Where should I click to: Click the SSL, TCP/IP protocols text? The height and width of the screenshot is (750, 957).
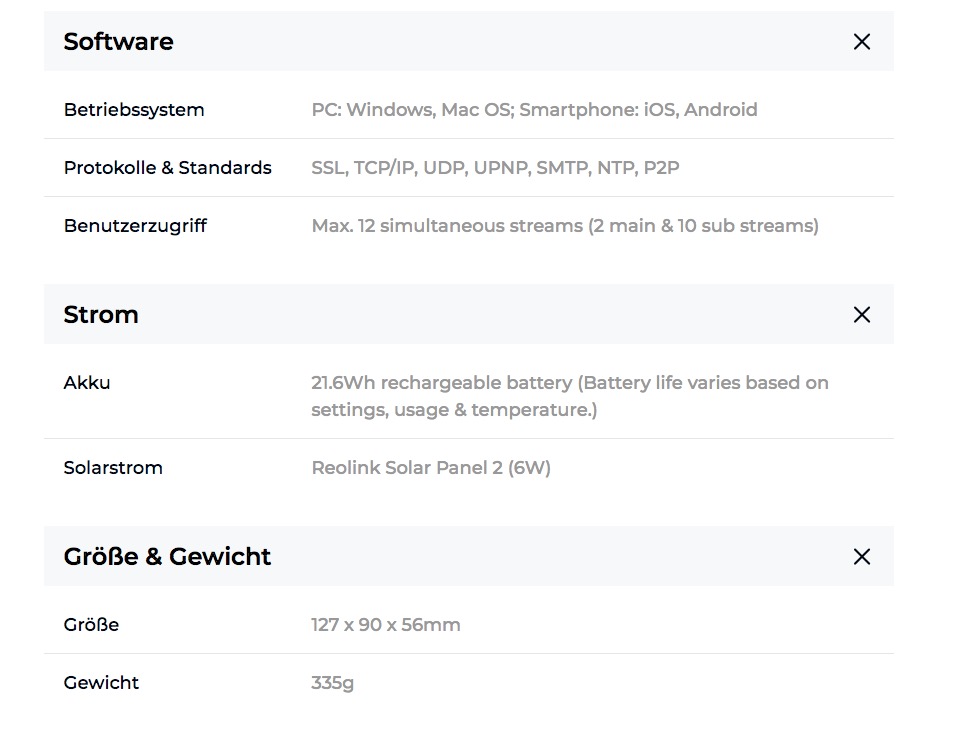(x=495, y=168)
